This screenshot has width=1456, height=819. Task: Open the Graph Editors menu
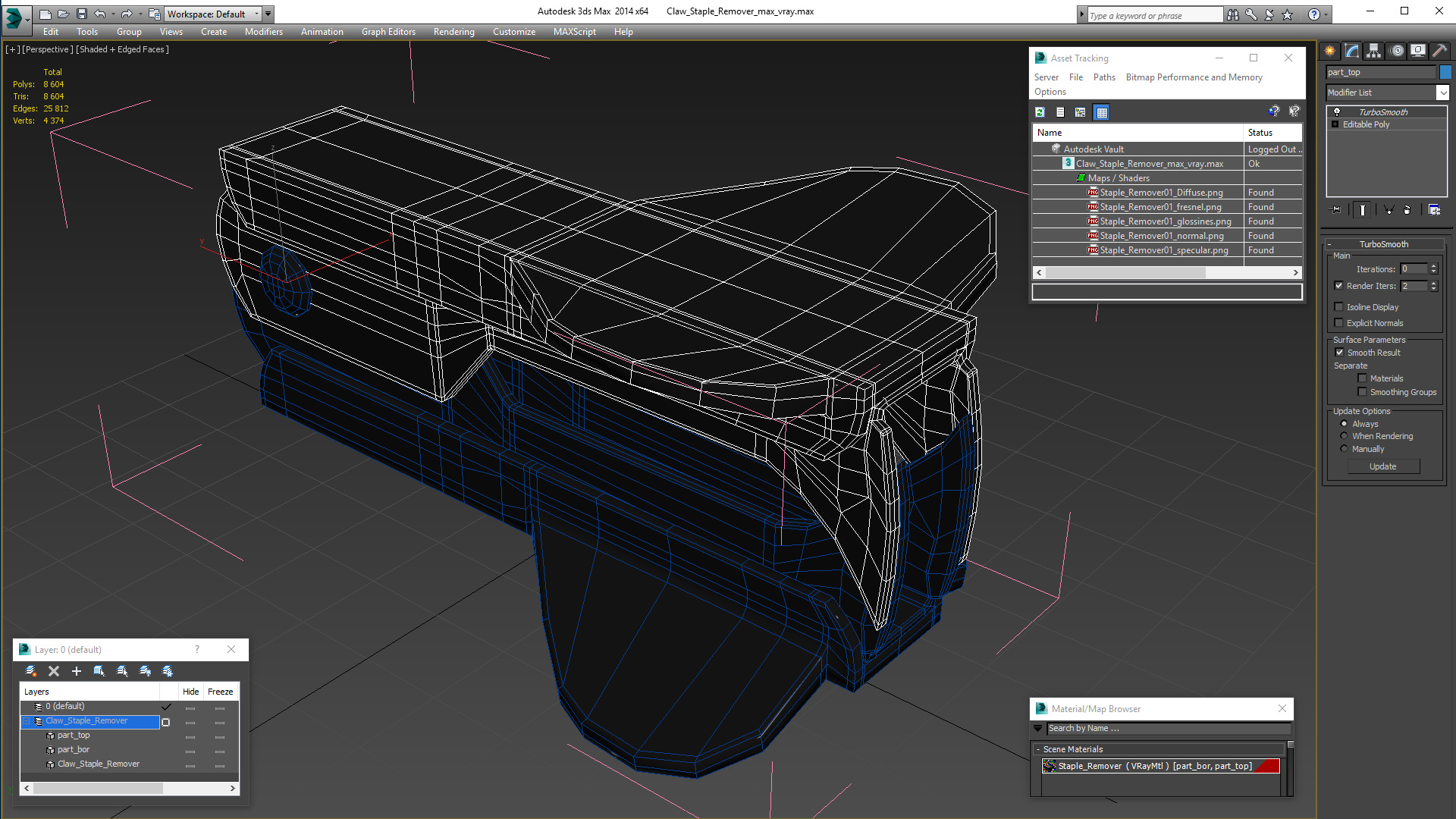pyautogui.click(x=388, y=32)
